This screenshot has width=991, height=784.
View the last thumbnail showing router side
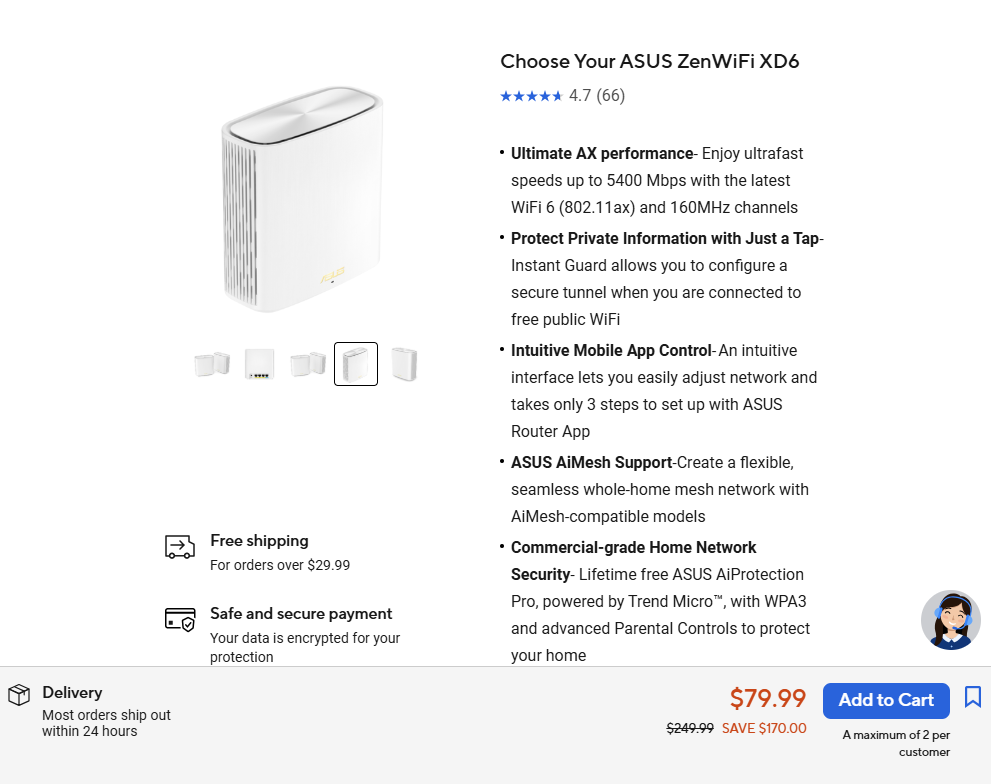(x=404, y=364)
